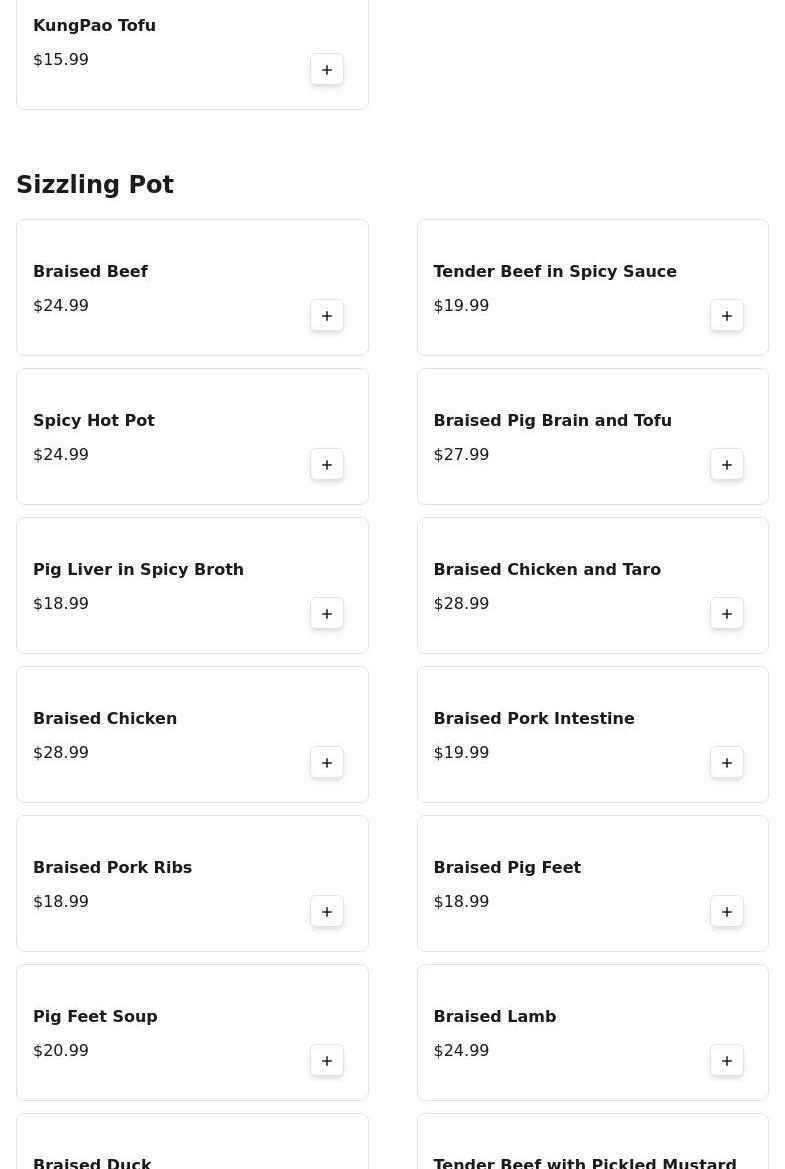This screenshot has width=785, height=1169.
Task: Add Braised Pig Feet to cart
Action: [x=727, y=912]
